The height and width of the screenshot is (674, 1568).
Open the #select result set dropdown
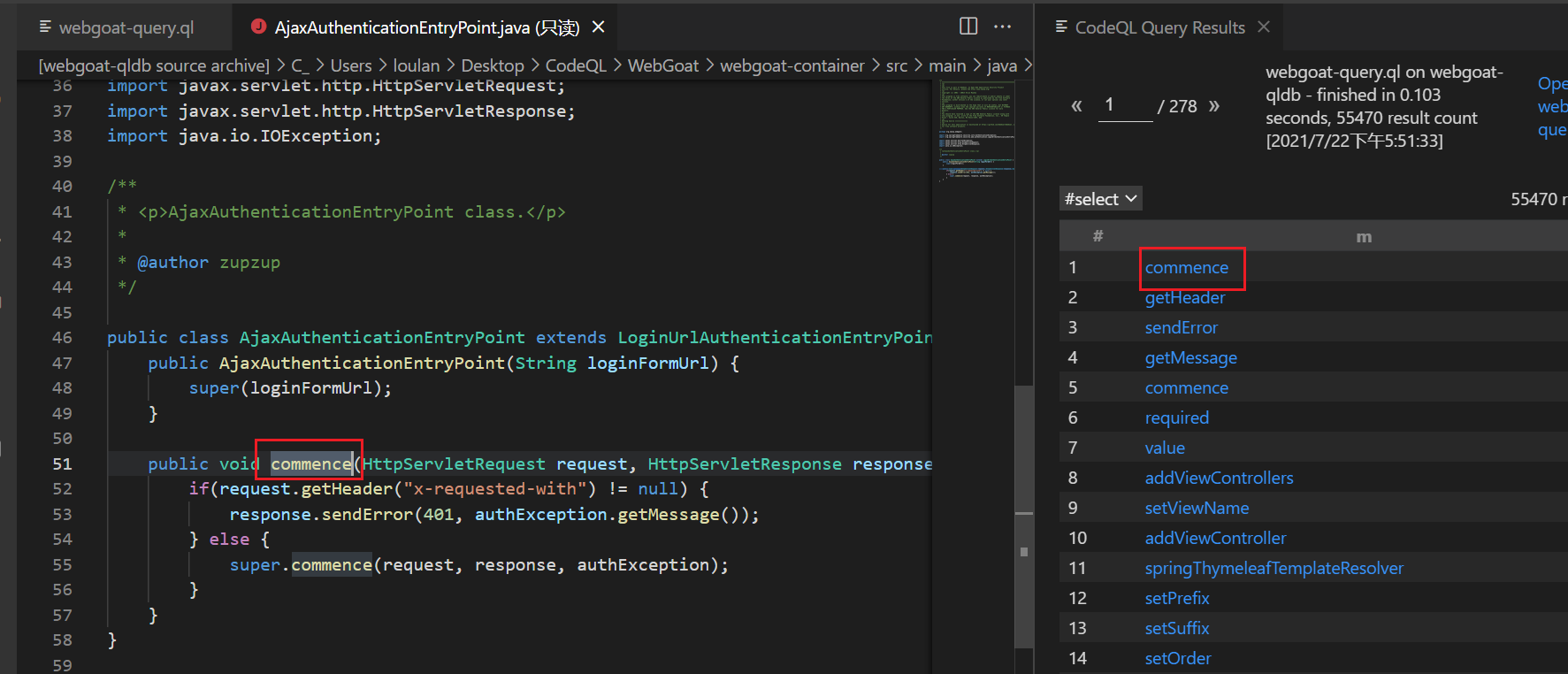click(x=1101, y=199)
